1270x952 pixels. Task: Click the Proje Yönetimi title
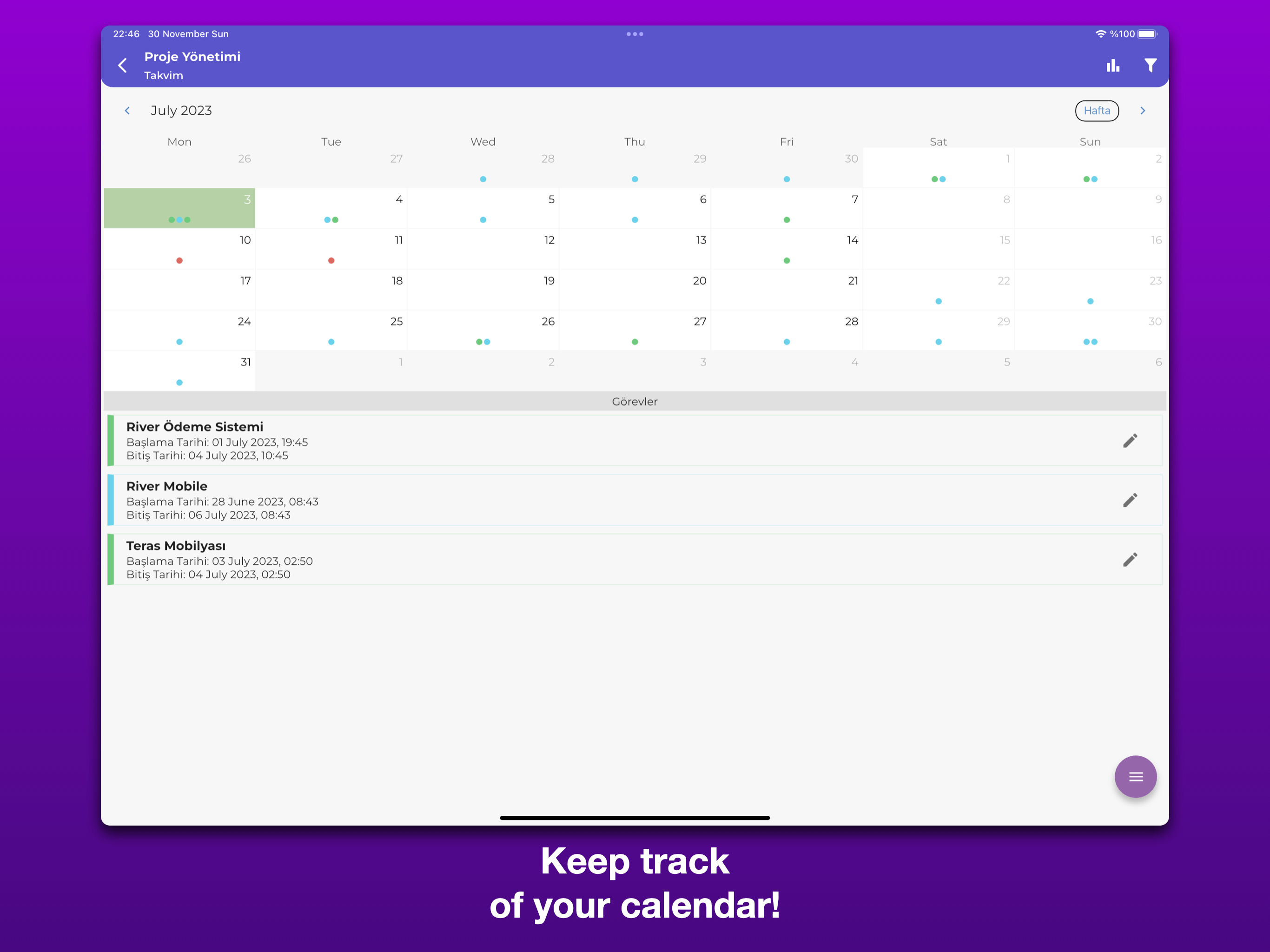pyautogui.click(x=192, y=57)
